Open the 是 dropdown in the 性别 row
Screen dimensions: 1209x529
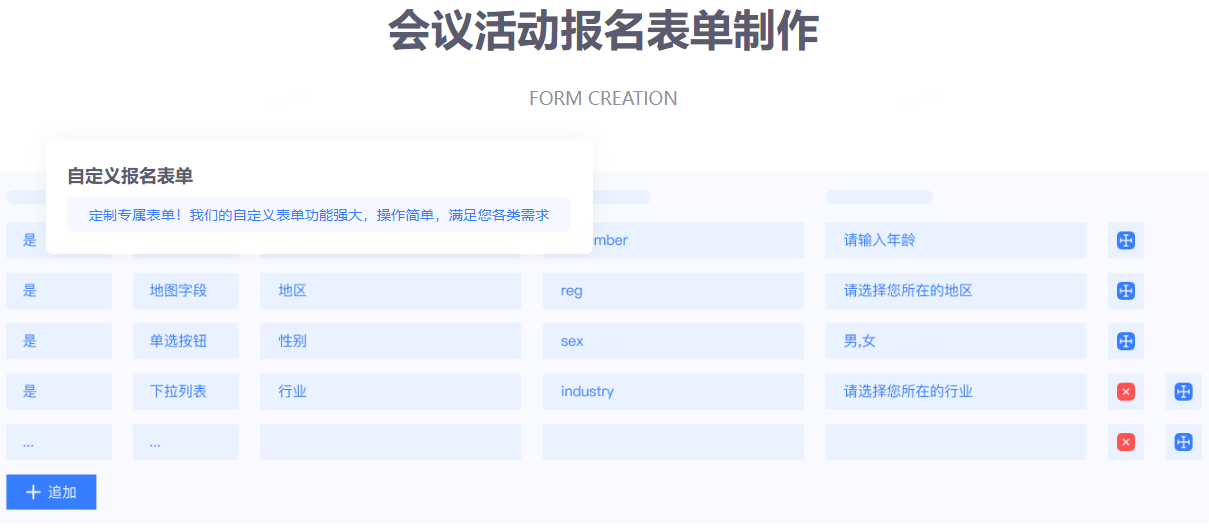point(58,341)
